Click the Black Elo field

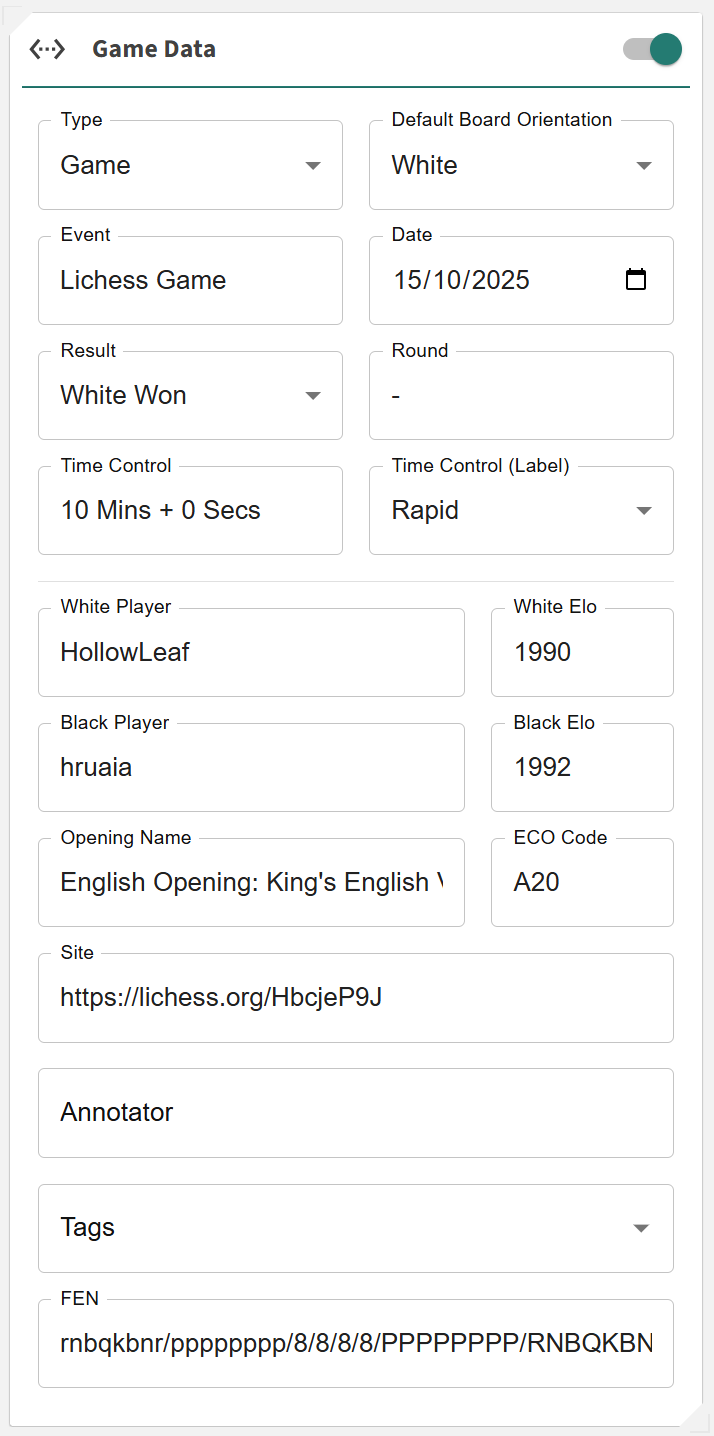(x=582, y=768)
